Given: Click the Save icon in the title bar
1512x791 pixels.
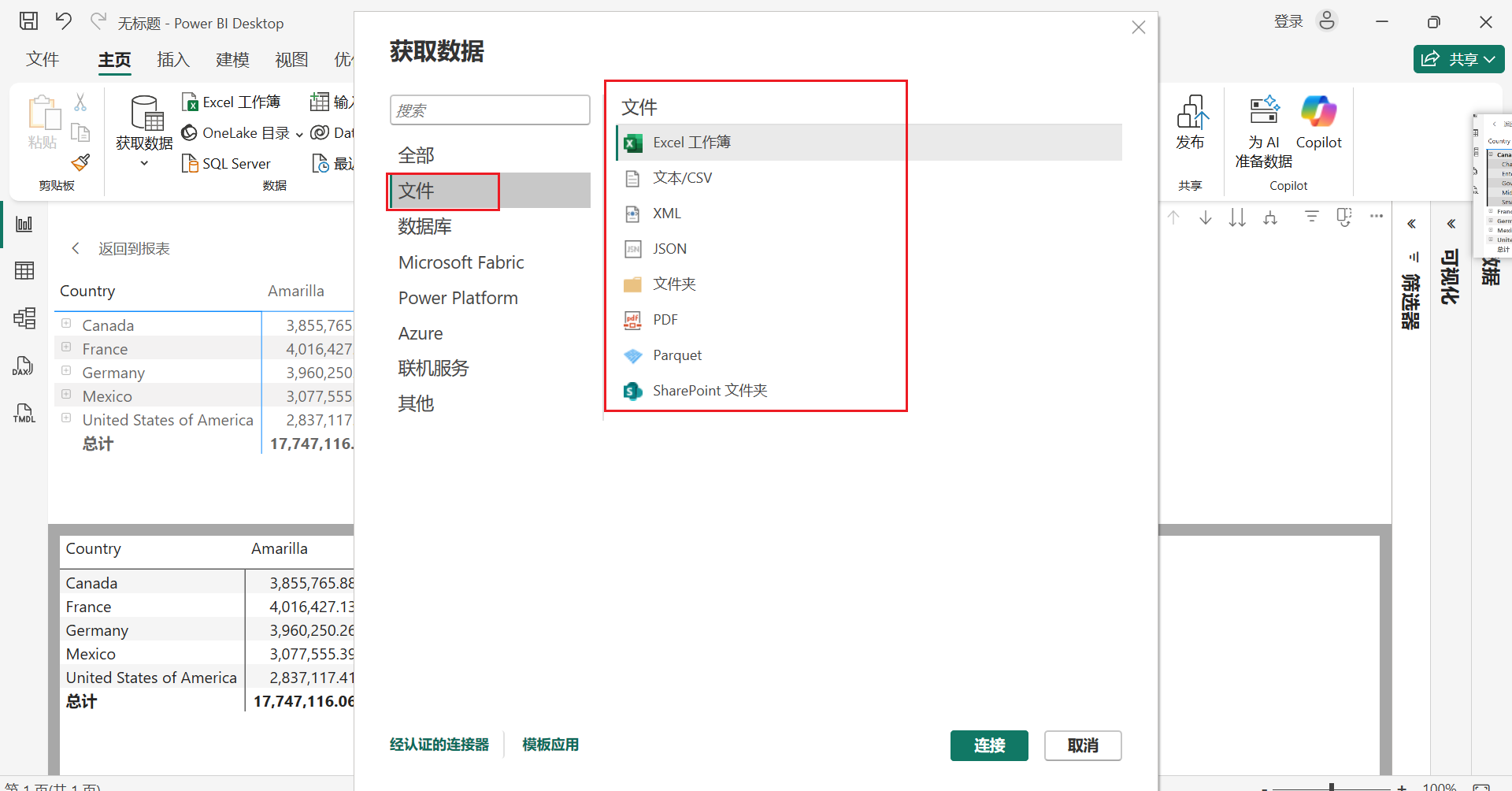Looking at the screenshot, I should click(x=28, y=21).
